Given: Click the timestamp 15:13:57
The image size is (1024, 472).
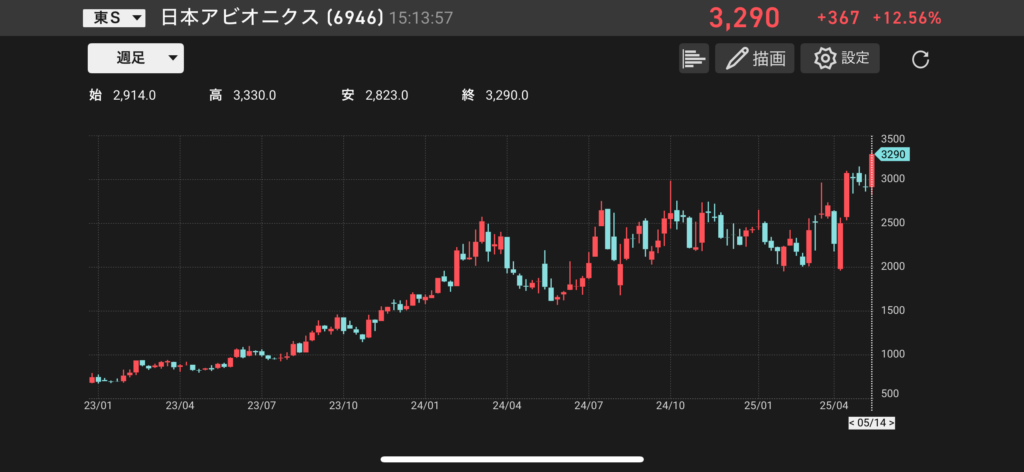Looking at the screenshot, I should click(x=421, y=18).
